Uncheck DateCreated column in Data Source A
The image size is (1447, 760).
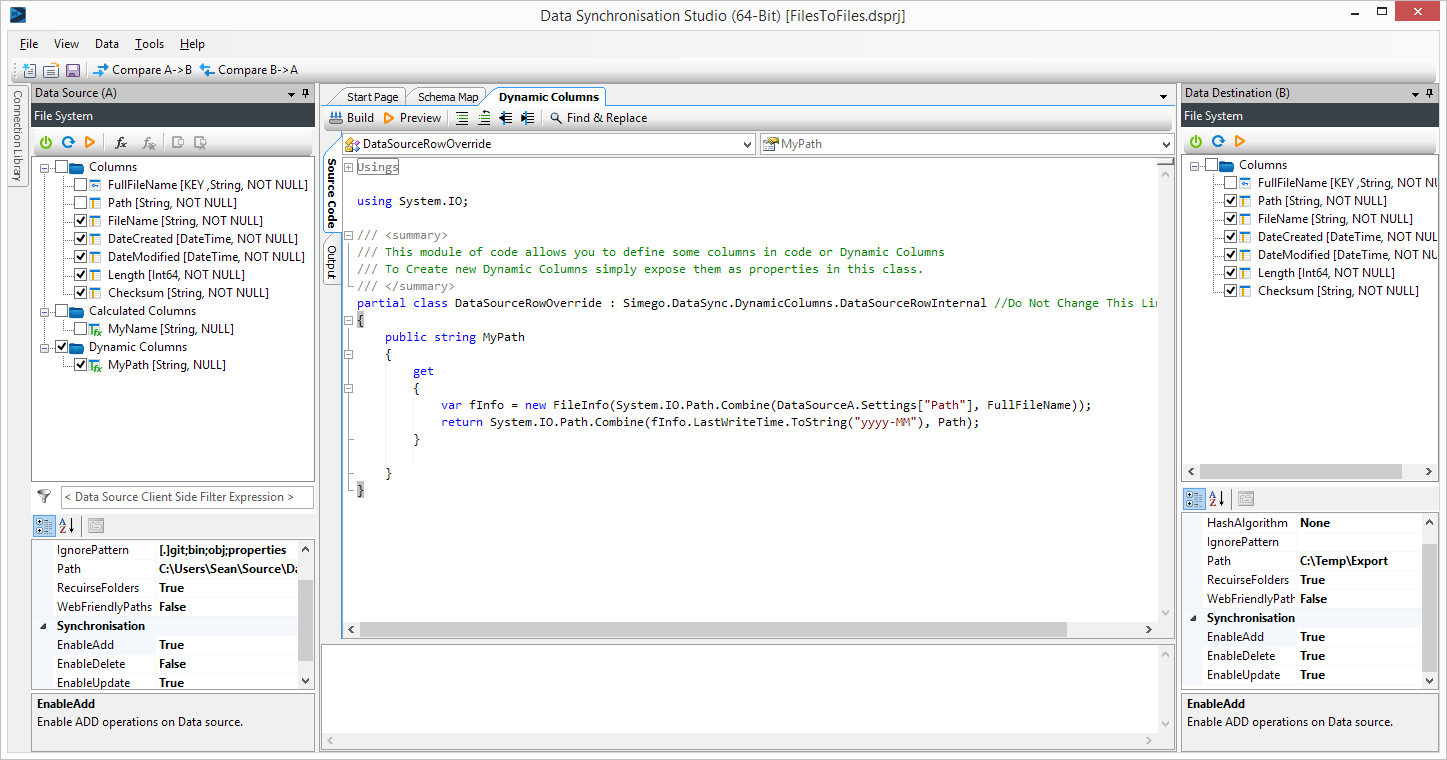coord(81,239)
